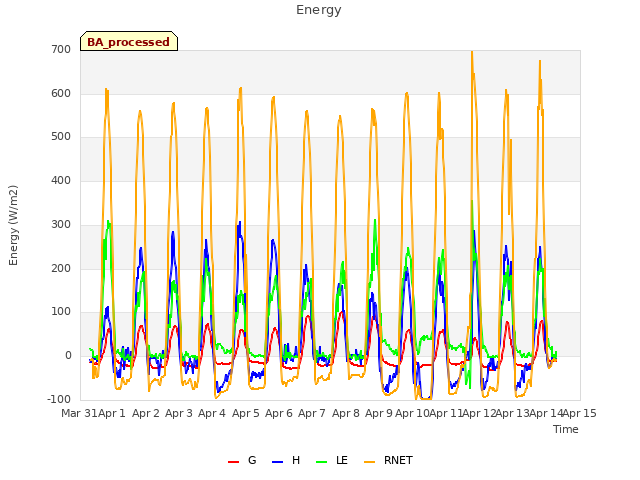Toggle the H series legend entry
The width and height of the screenshot is (640, 480).
pos(286,460)
